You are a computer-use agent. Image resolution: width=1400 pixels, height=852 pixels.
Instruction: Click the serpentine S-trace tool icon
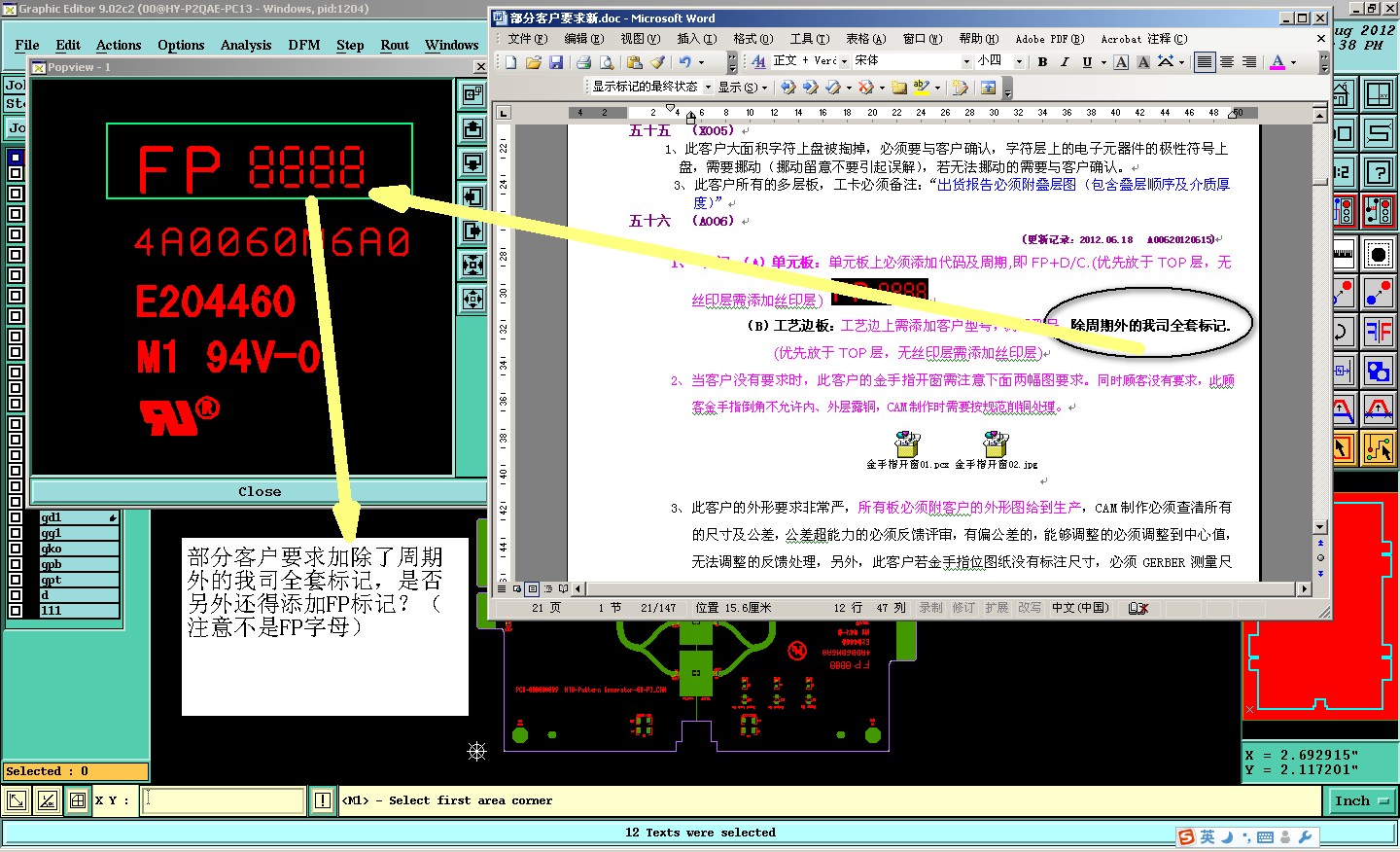(x=1379, y=132)
